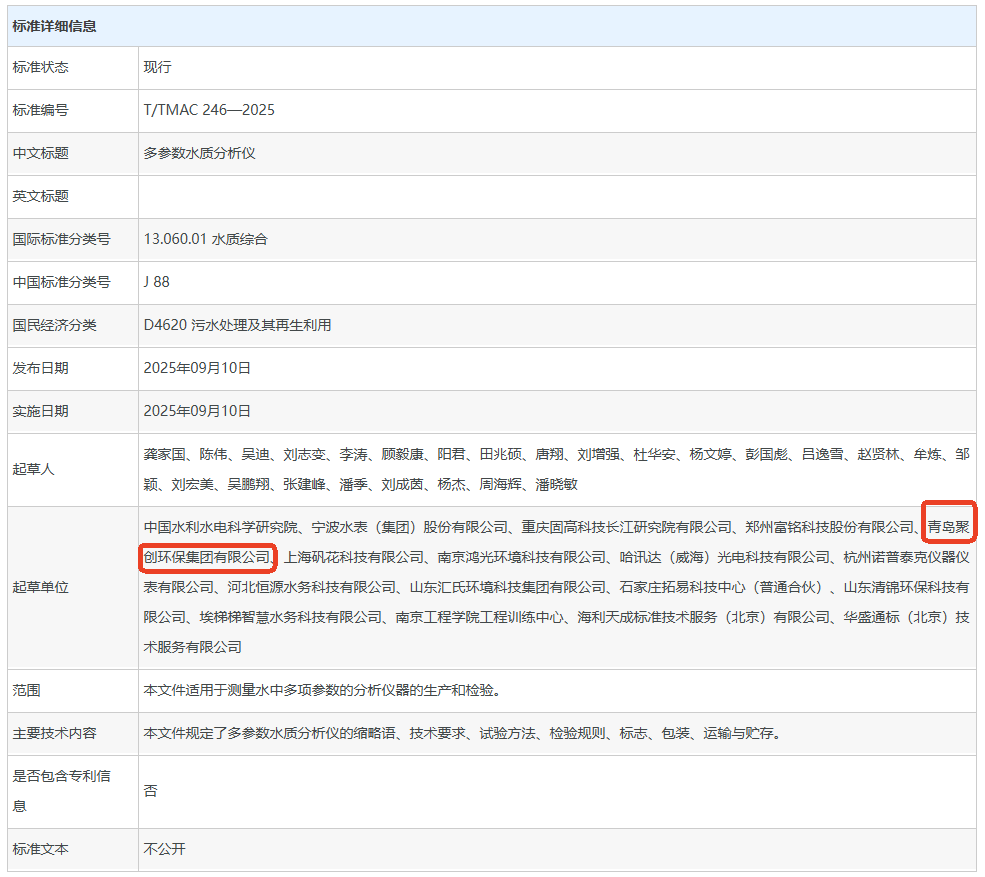This screenshot has width=985, height=877.
Task: Click drafter name 潘晓敏
Action: click(556, 484)
